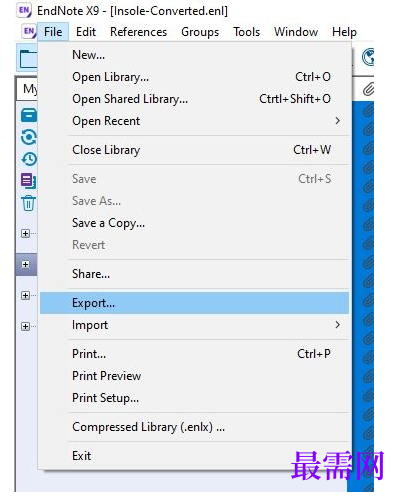Select the Unfiled references icon in sidebar
403x497 pixels.
[29, 181]
